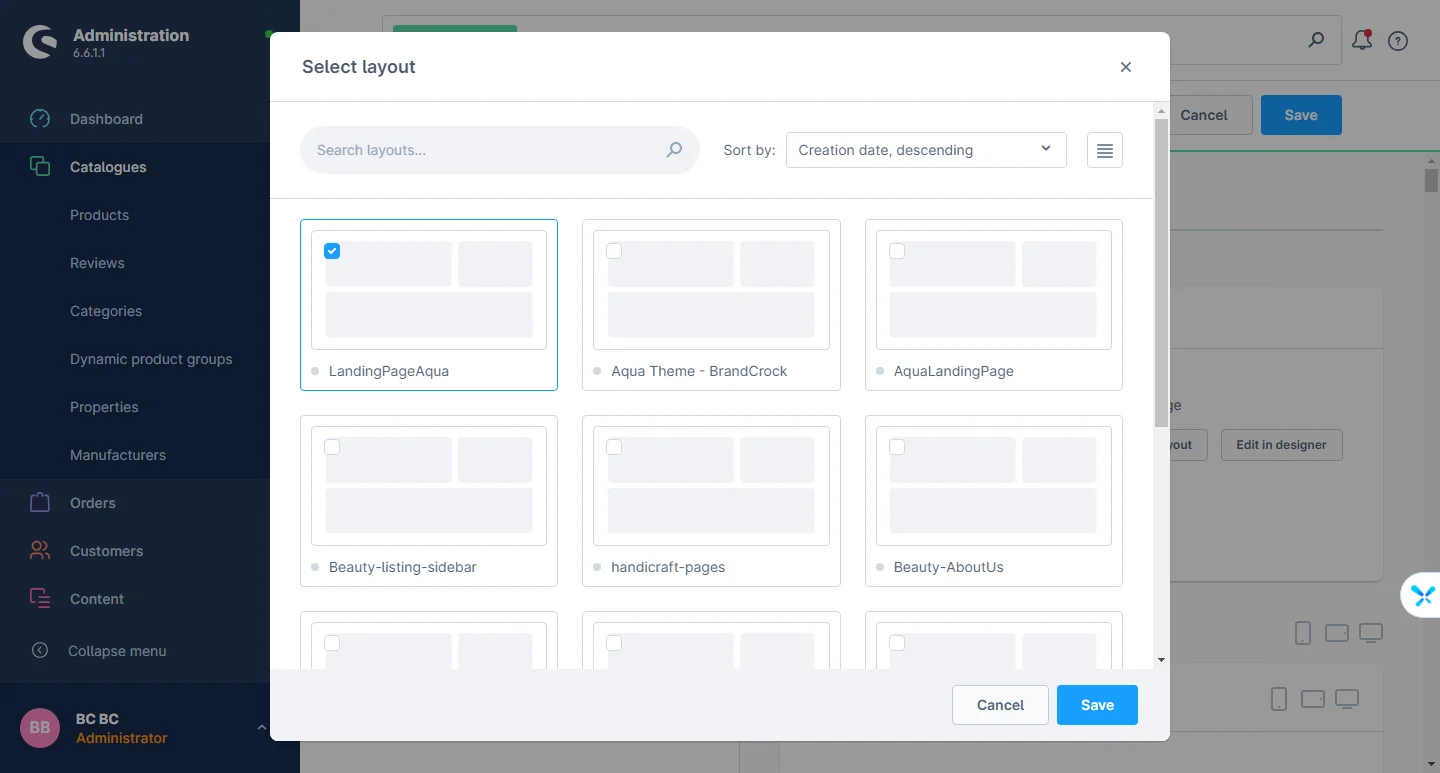Click the search magnifier in layouts field
Image resolution: width=1440 pixels, height=773 pixels.
[674, 150]
